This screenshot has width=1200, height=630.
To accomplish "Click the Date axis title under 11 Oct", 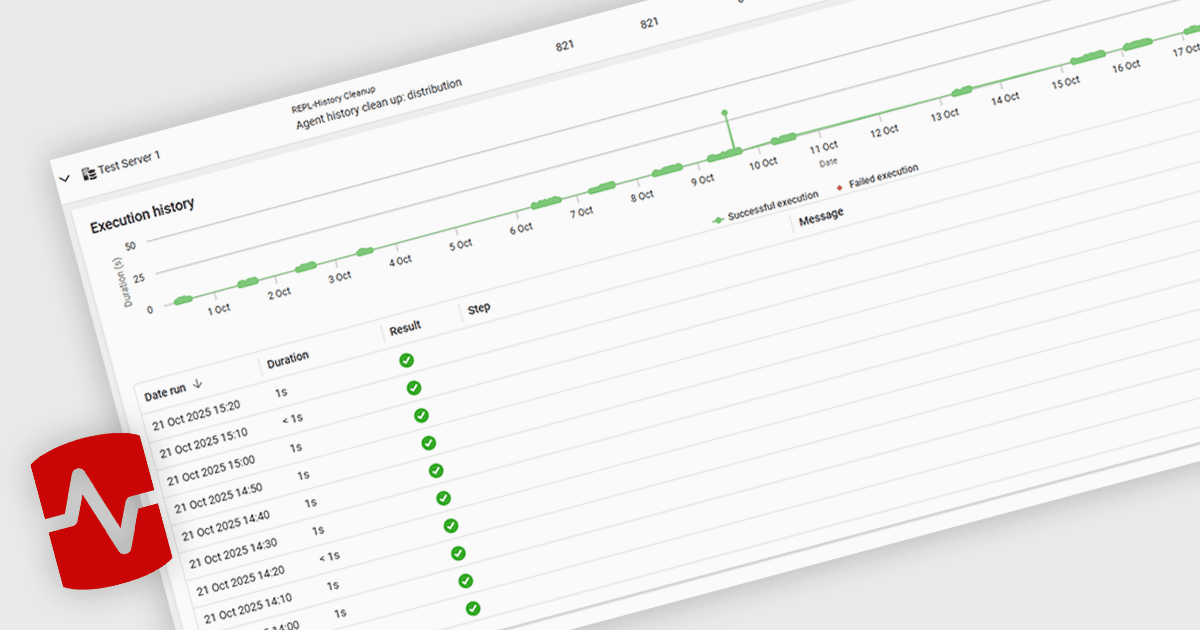I will coord(828,161).
